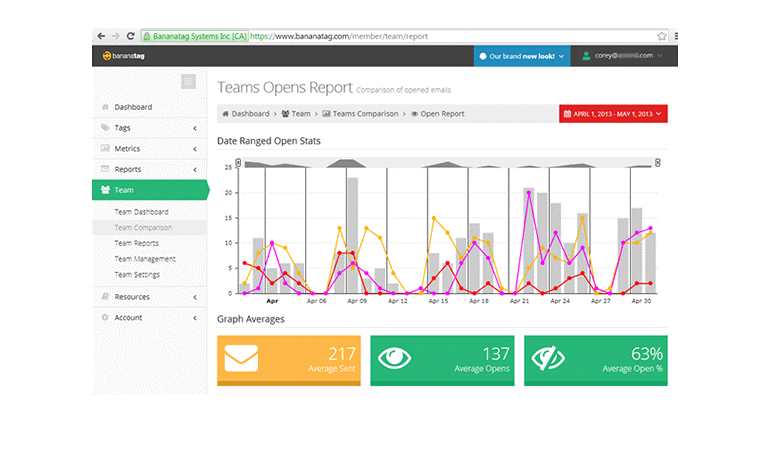Bookmark page using the star icon
The height and width of the screenshot is (468, 770).
pos(661,36)
